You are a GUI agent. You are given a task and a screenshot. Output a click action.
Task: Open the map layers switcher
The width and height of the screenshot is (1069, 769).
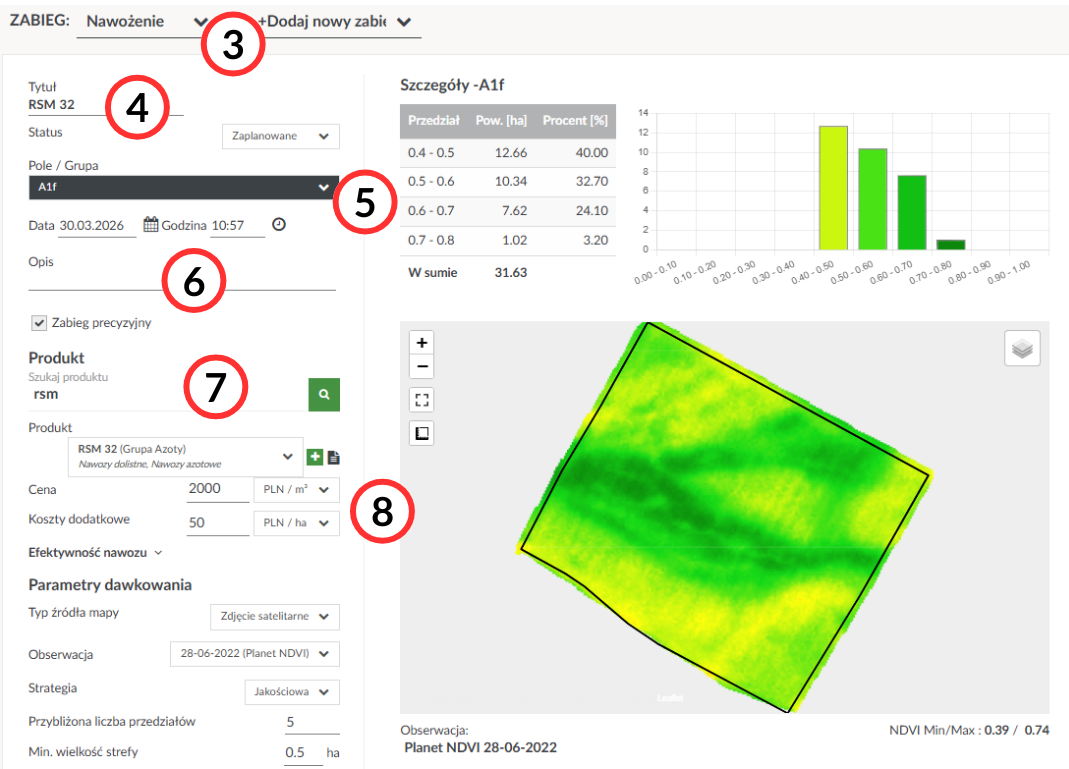(x=1021, y=349)
